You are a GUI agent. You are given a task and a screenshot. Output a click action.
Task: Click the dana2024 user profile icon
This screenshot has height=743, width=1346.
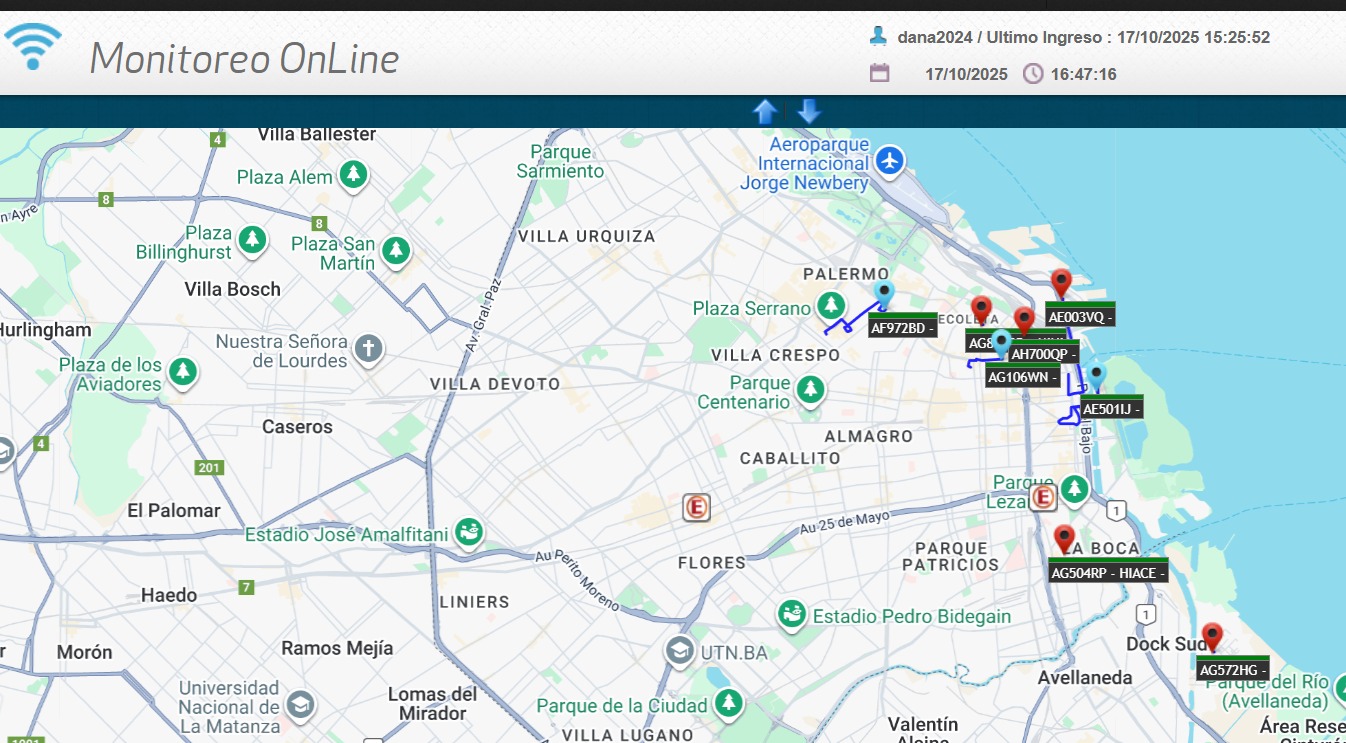point(878,37)
